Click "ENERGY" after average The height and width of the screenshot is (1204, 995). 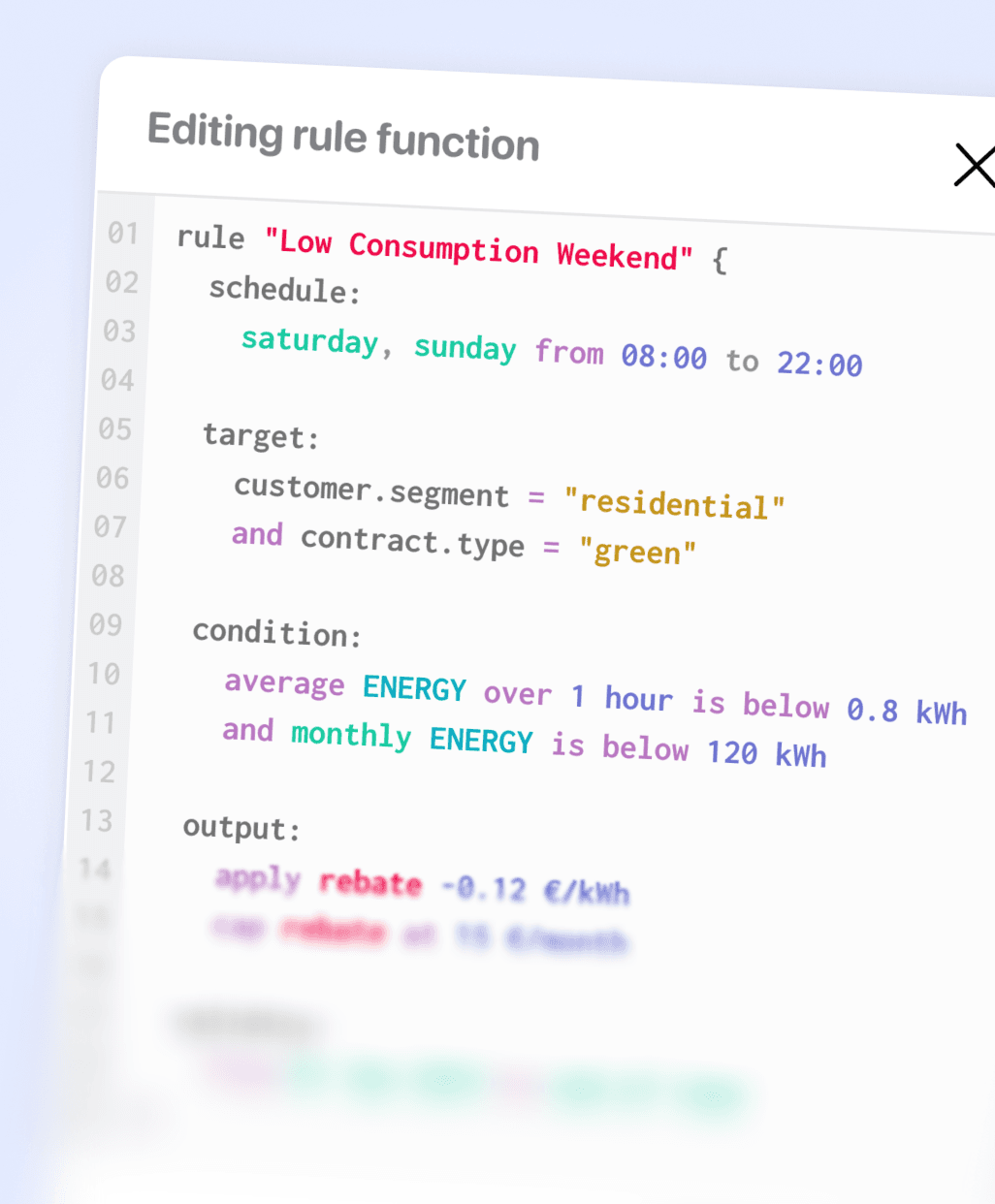click(415, 688)
